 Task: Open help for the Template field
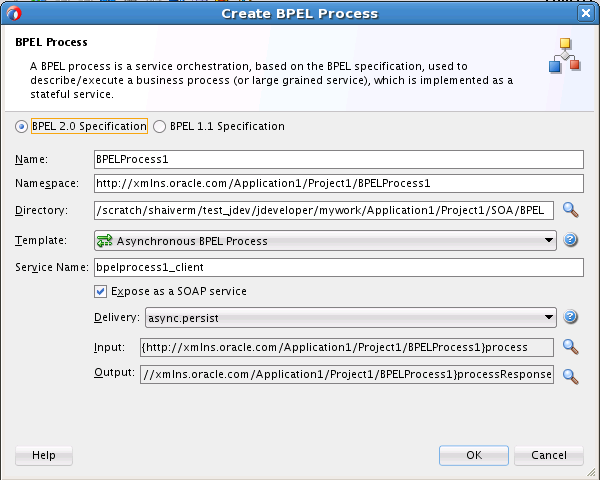click(570, 240)
